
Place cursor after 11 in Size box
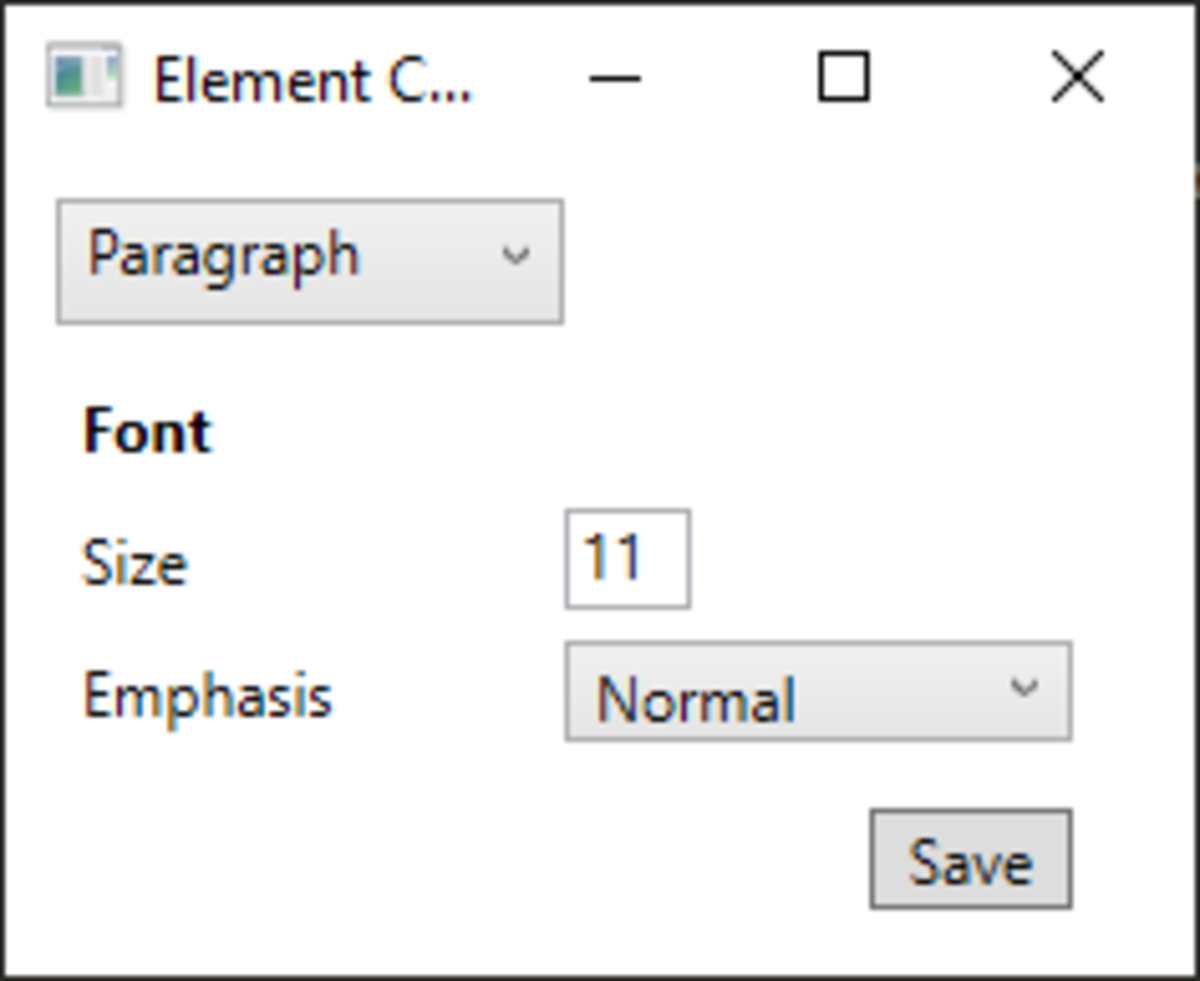coord(660,559)
